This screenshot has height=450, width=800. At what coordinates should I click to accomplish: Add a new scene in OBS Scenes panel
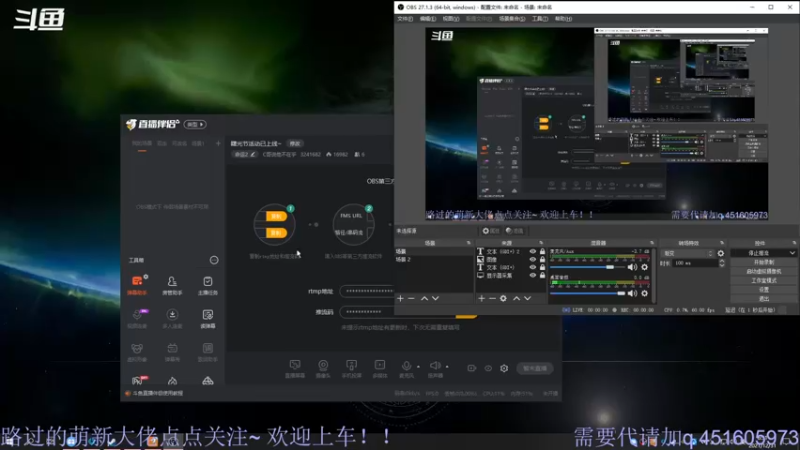click(x=401, y=298)
